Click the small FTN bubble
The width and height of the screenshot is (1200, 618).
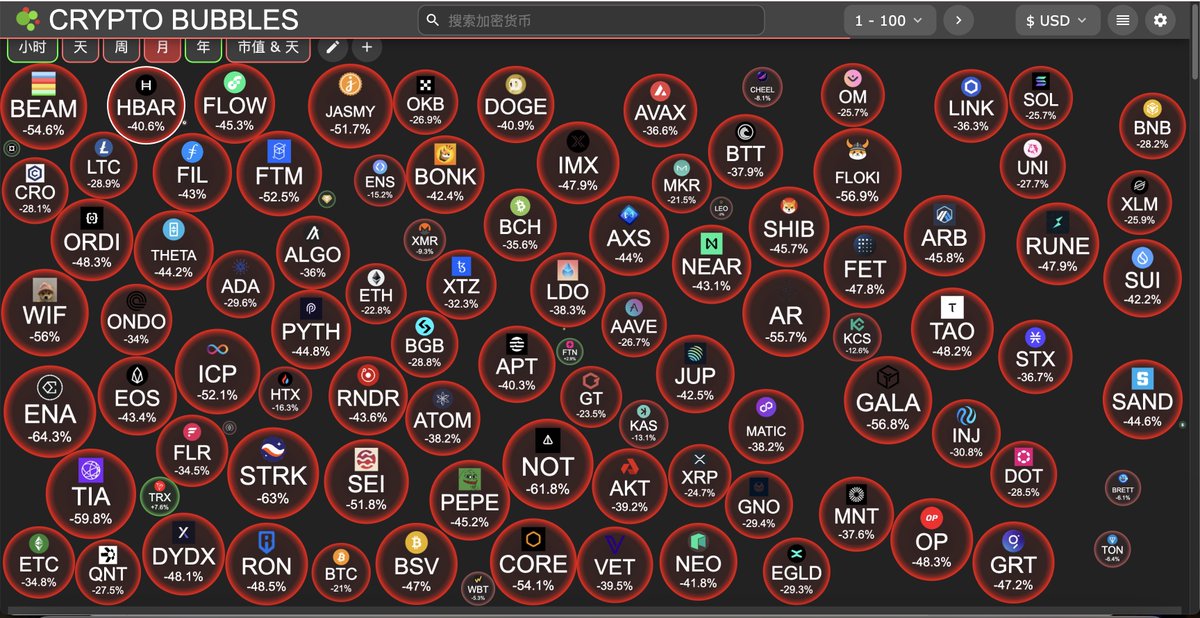coord(569,352)
